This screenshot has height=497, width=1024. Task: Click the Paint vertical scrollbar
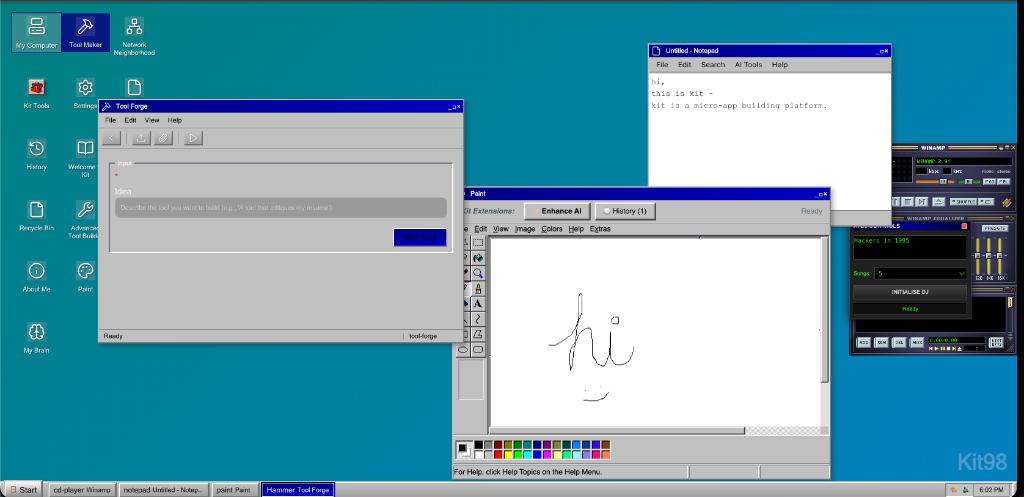[825, 310]
